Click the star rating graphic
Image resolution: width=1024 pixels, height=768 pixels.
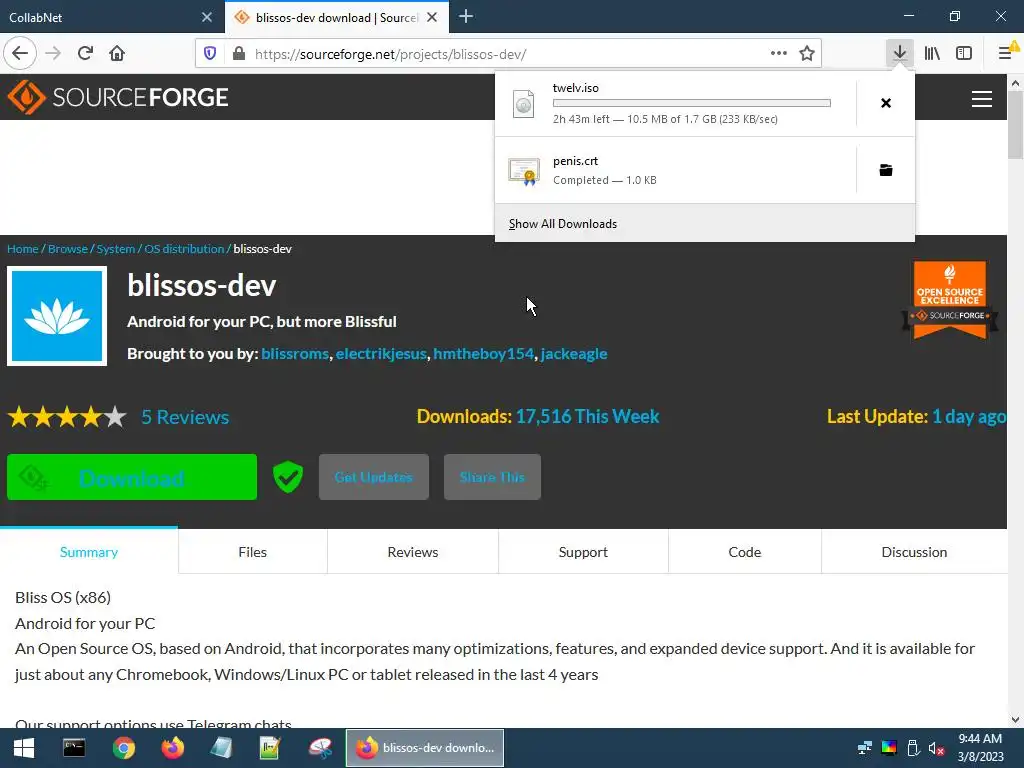pos(67,417)
